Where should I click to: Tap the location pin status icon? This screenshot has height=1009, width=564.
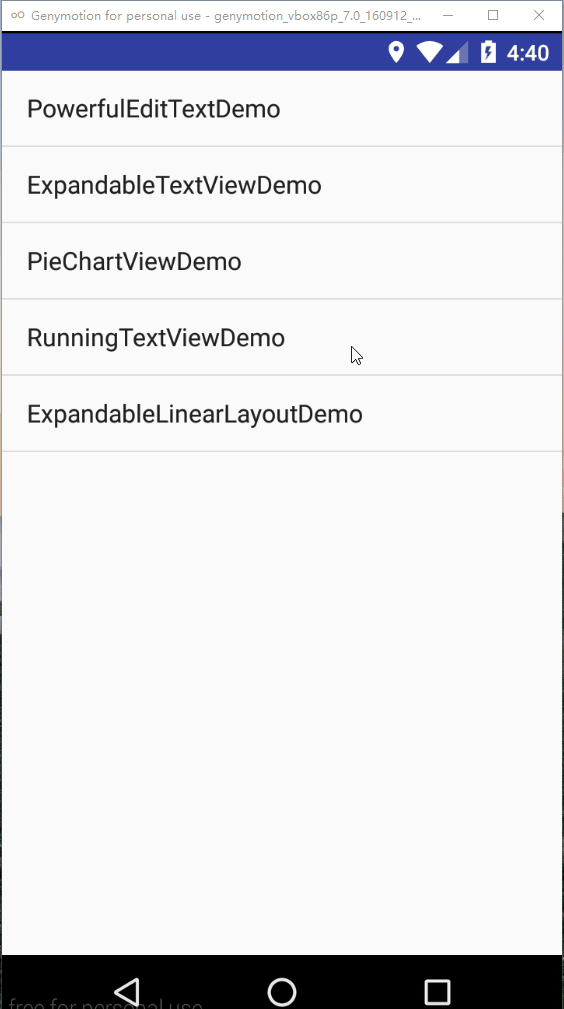tap(396, 52)
